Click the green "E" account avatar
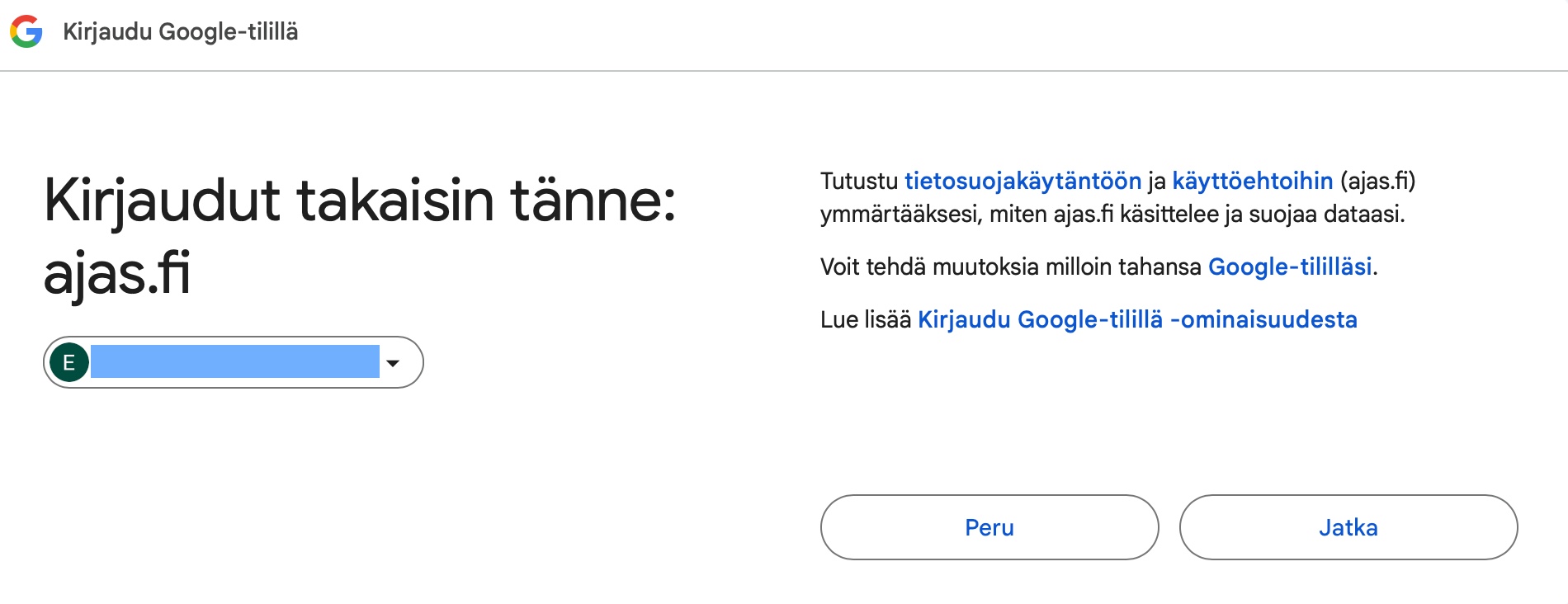This screenshot has width=1568, height=604. (69, 362)
